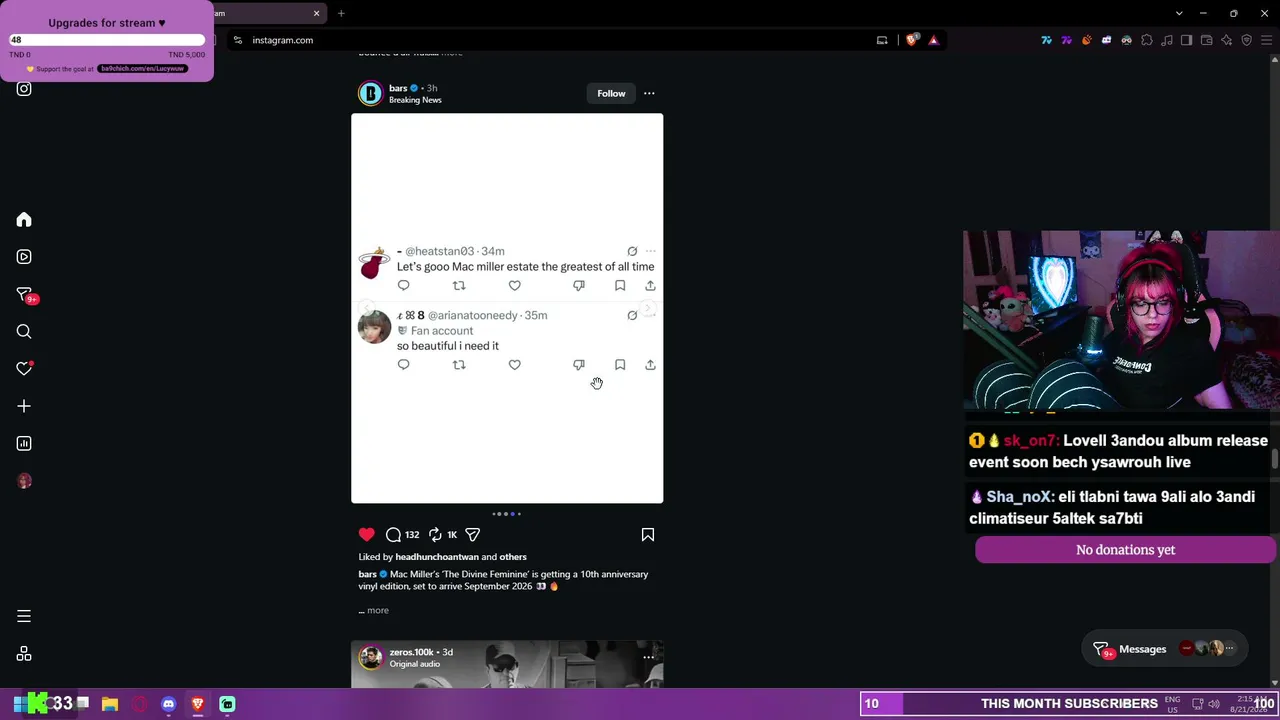The width and height of the screenshot is (1280, 720).
Task: Open the blue 7TV extension icon
Action: pos(1046,40)
